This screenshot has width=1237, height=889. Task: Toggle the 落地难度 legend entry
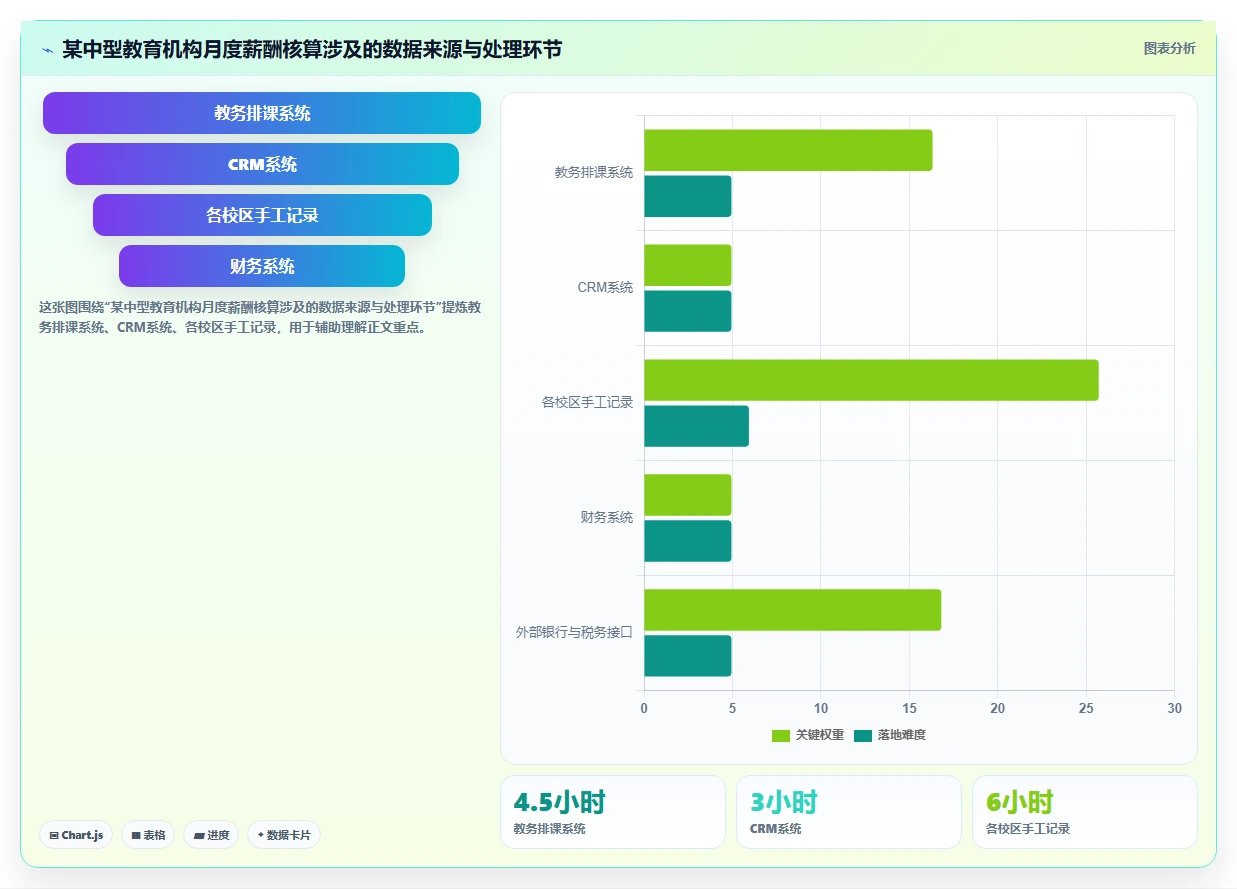(890, 735)
